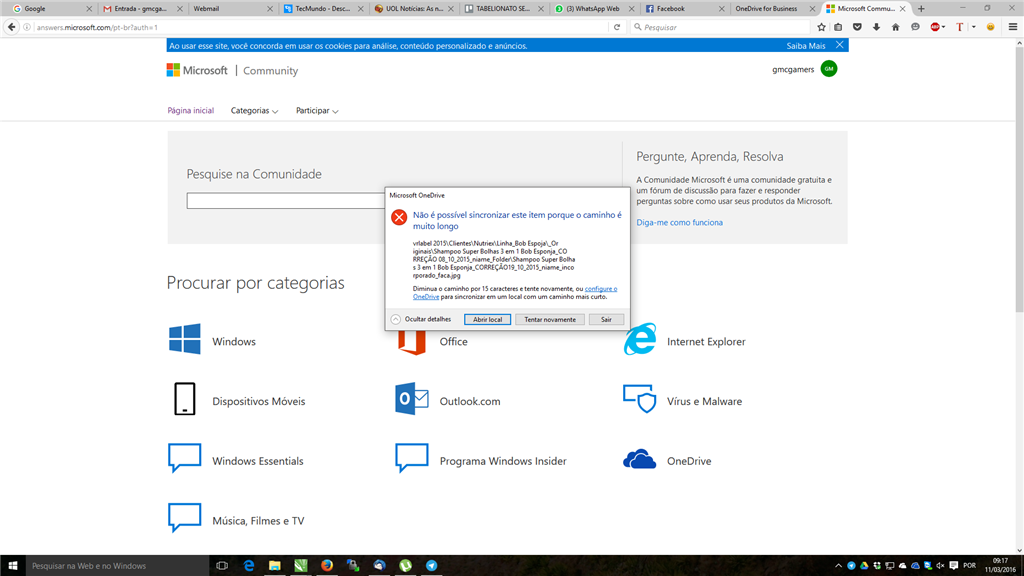Click the Pesquise na Comunidade search box

(x=286, y=200)
